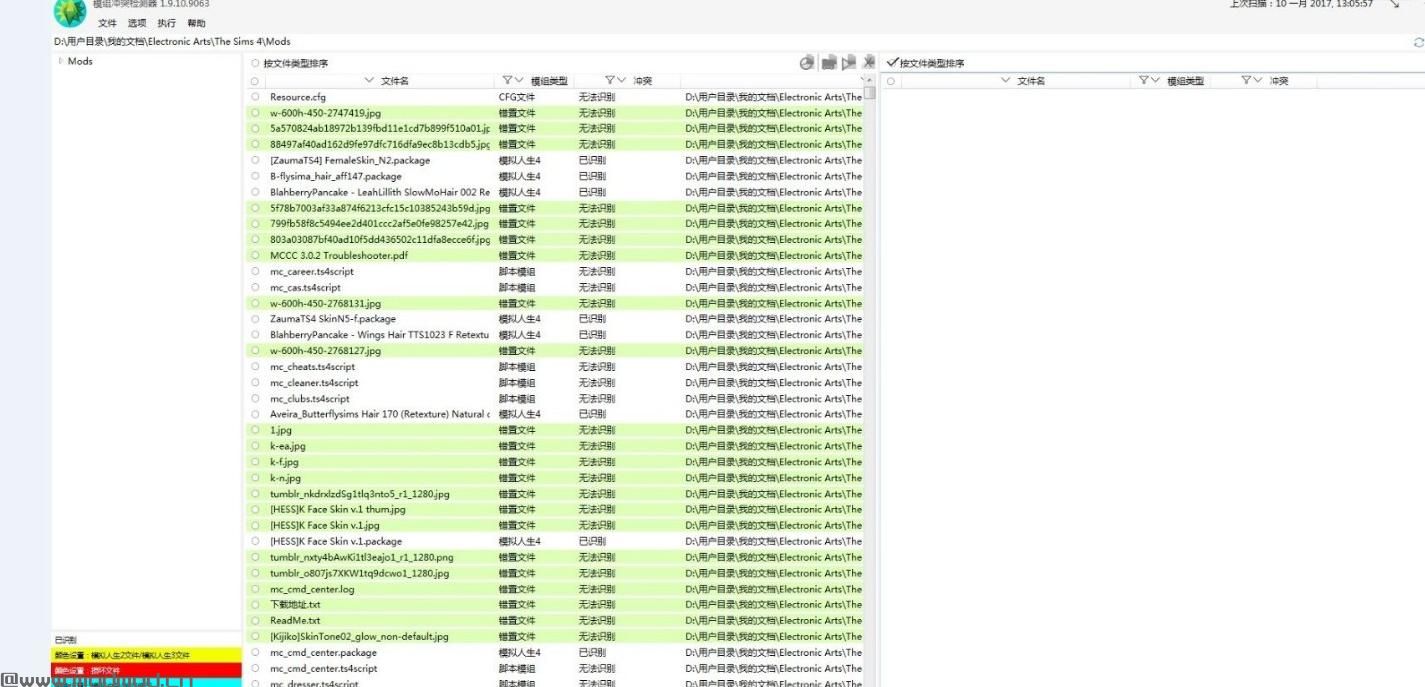Click the truck move icon on the toolbar
The height and width of the screenshot is (687, 1425).
pyautogui.click(x=829, y=62)
